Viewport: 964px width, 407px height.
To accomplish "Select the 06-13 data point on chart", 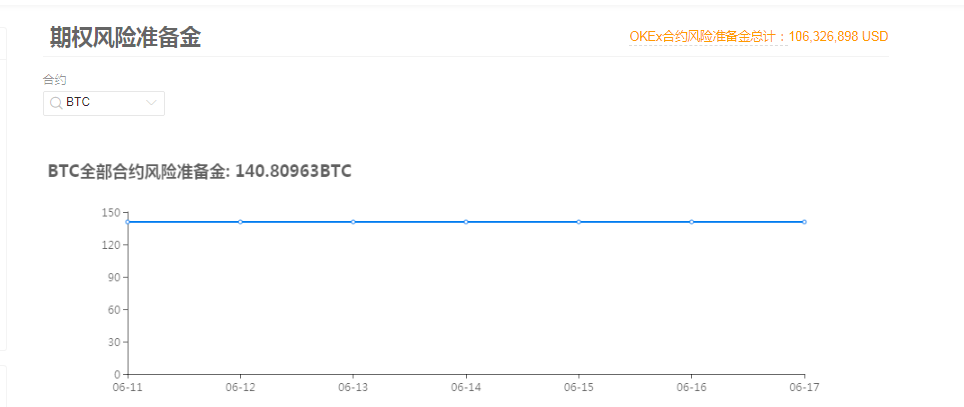I will (353, 222).
